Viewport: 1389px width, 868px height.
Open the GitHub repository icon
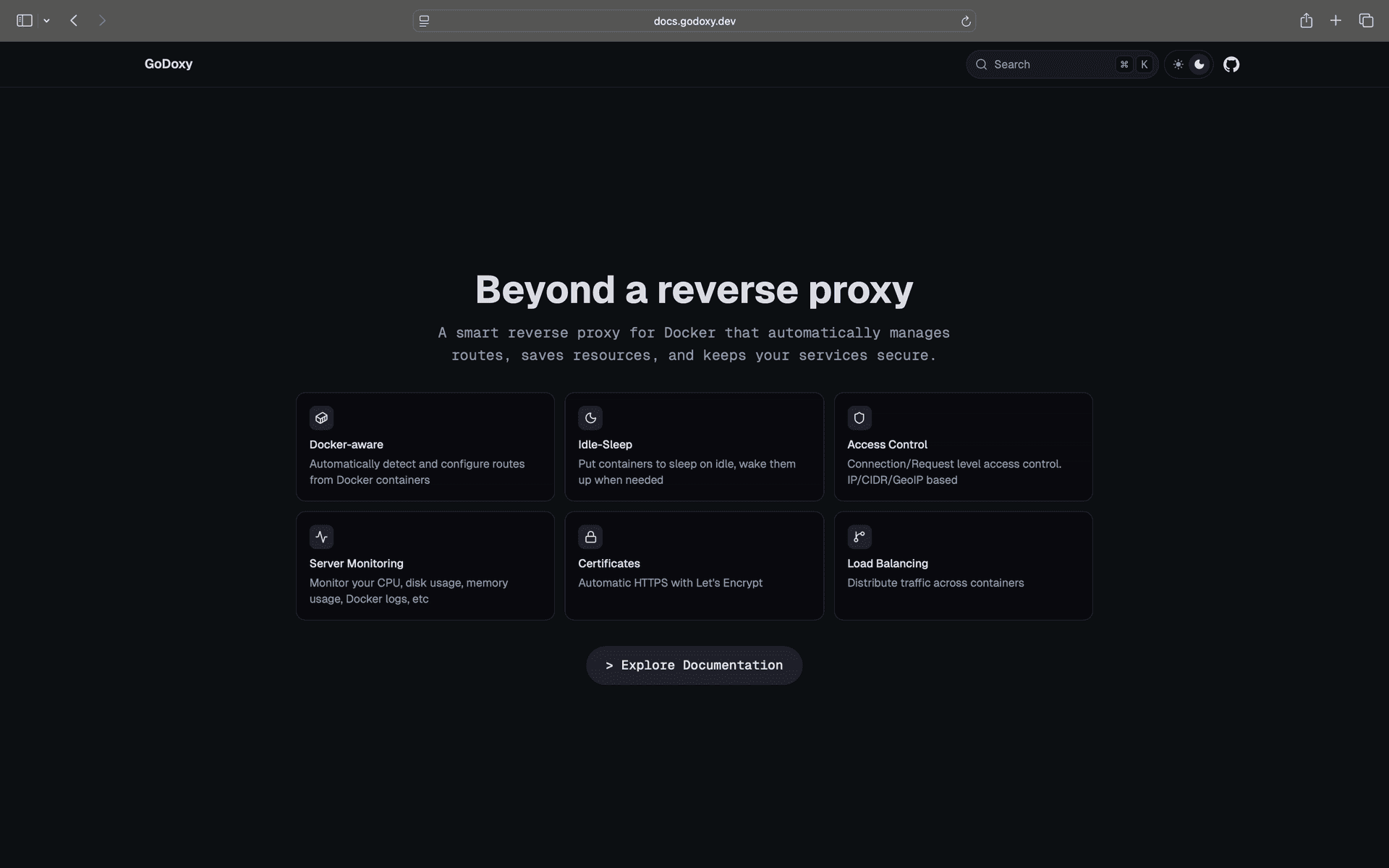1231,64
